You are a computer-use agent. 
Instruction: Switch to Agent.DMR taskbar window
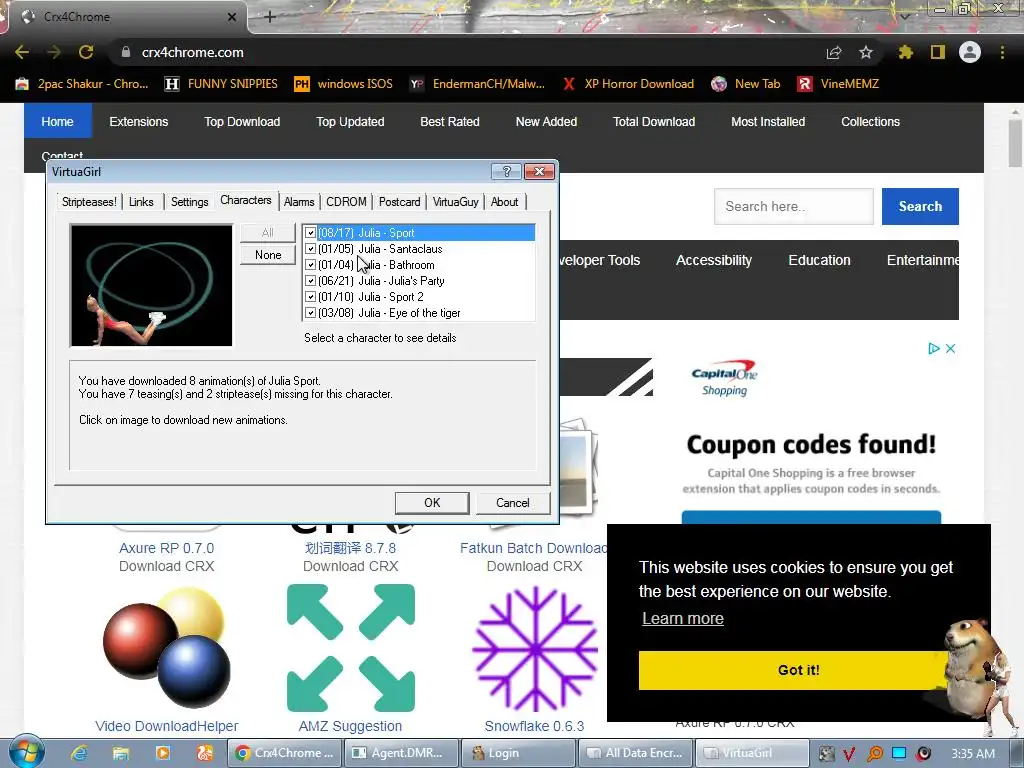pyautogui.click(x=400, y=753)
